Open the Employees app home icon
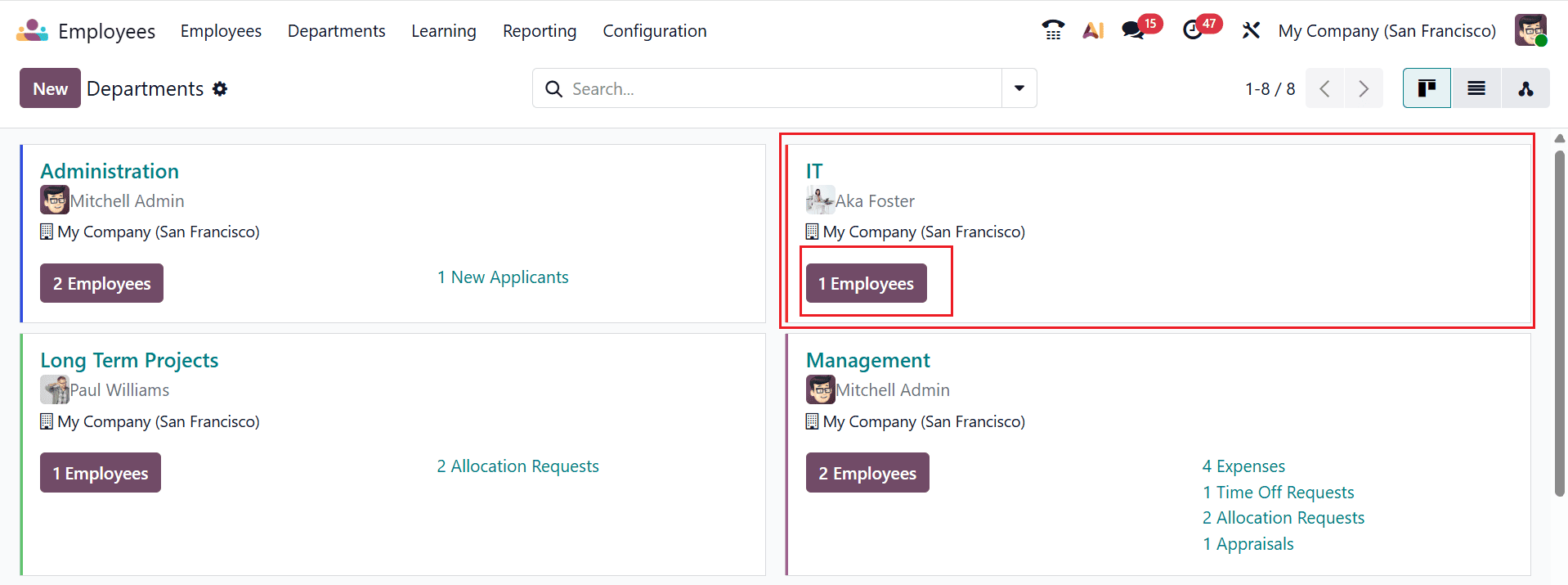The image size is (1568, 585). [33, 31]
